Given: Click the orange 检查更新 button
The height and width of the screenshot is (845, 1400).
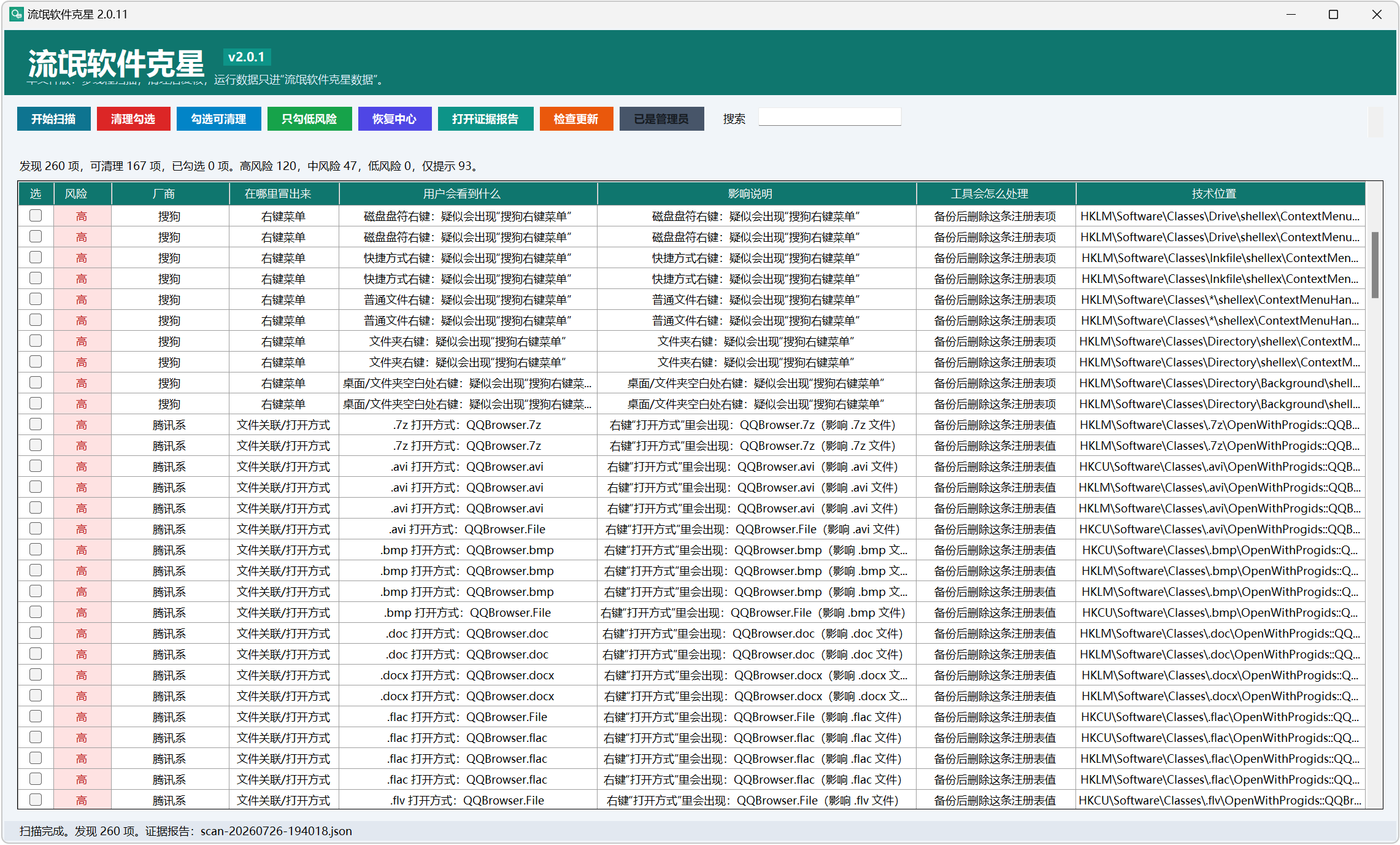Looking at the screenshot, I should coord(576,119).
